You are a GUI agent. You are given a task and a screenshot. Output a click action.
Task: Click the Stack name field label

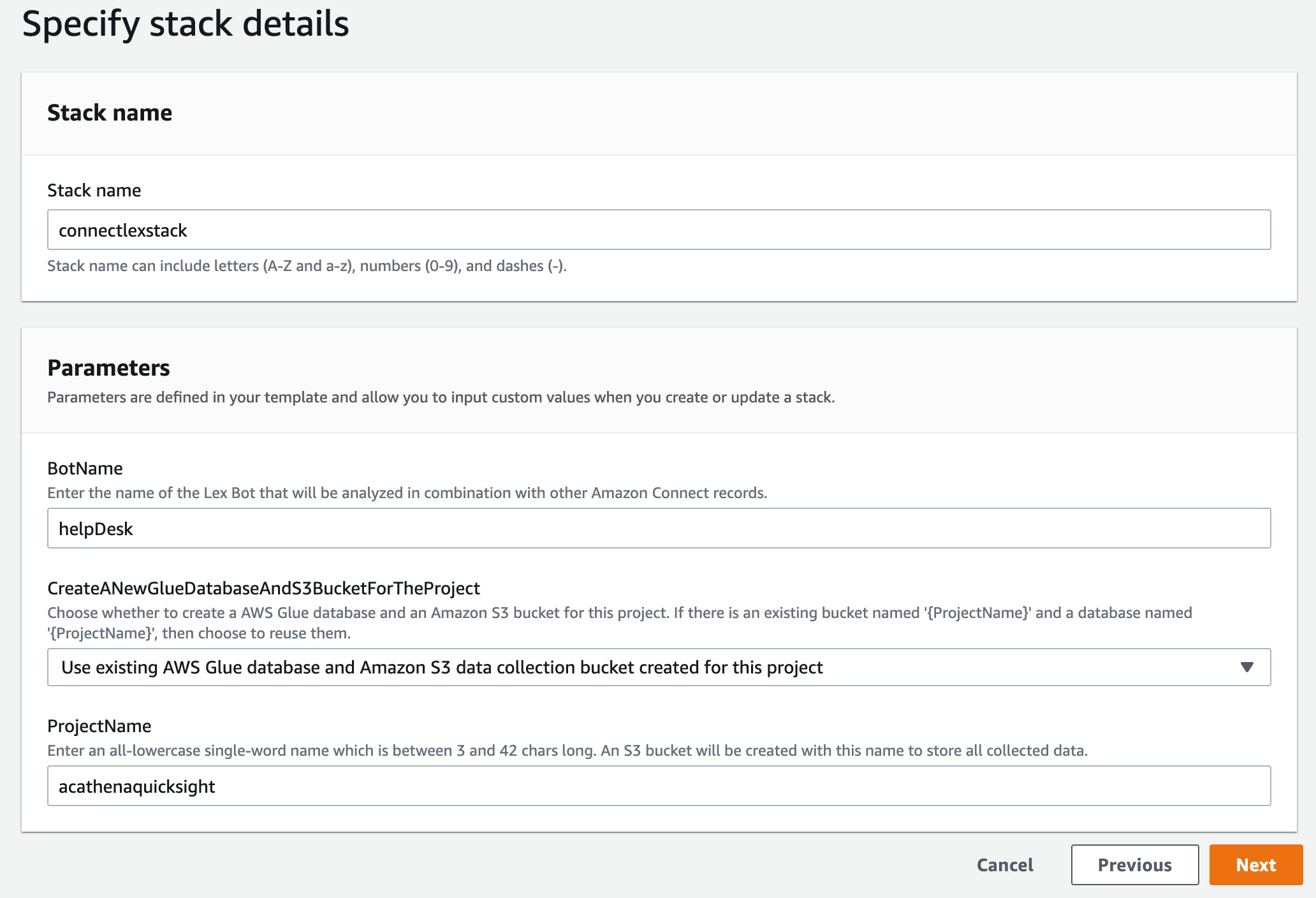click(94, 190)
